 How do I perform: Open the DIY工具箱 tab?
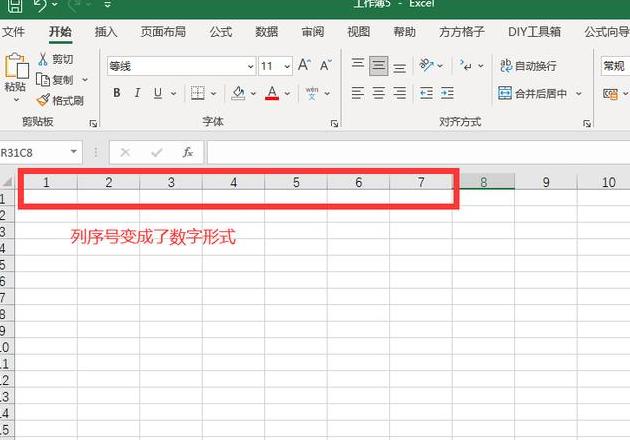pyautogui.click(x=534, y=32)
